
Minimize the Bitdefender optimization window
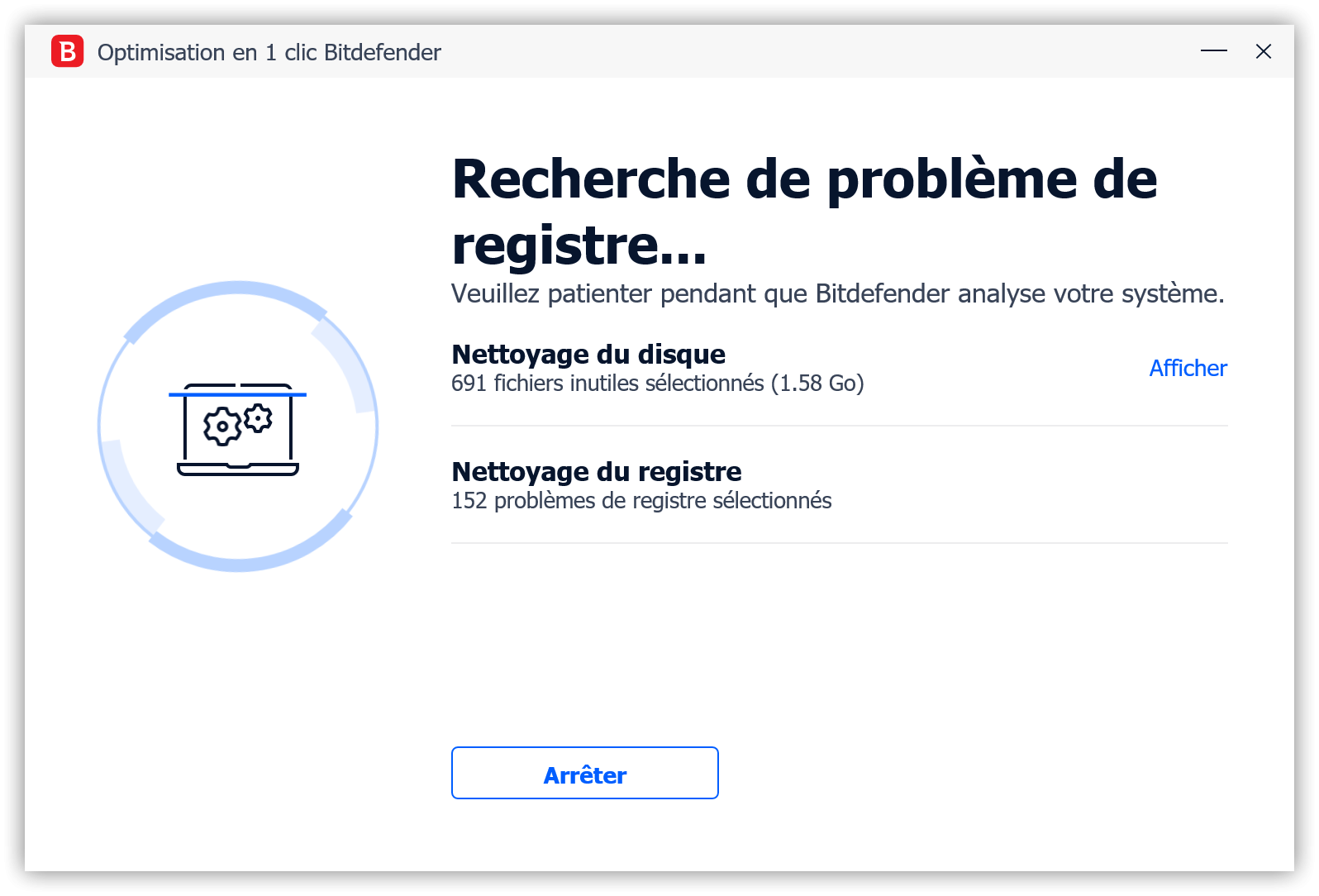click(x=1214, y=51)
